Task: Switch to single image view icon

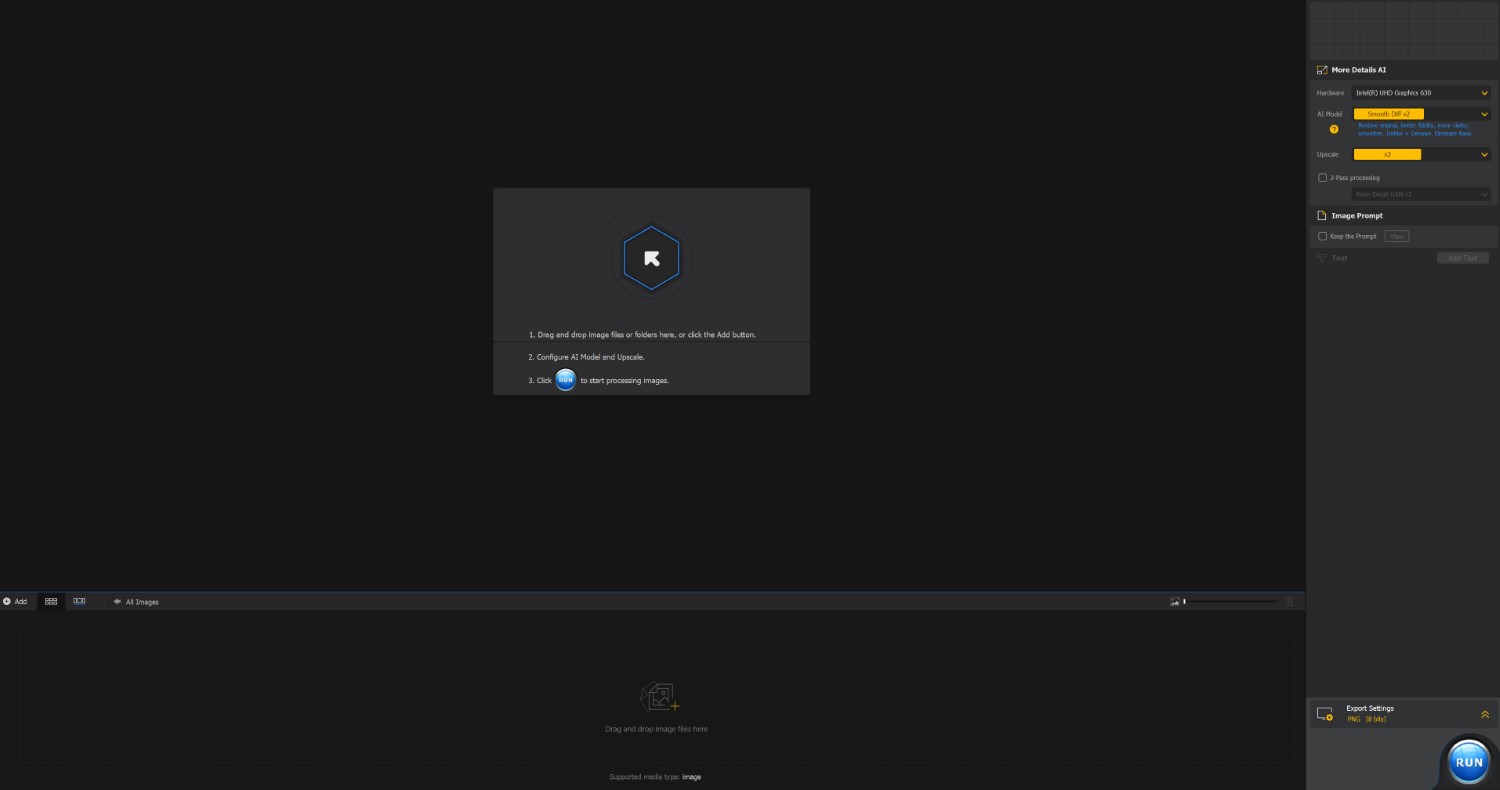Action: [79, 601]
